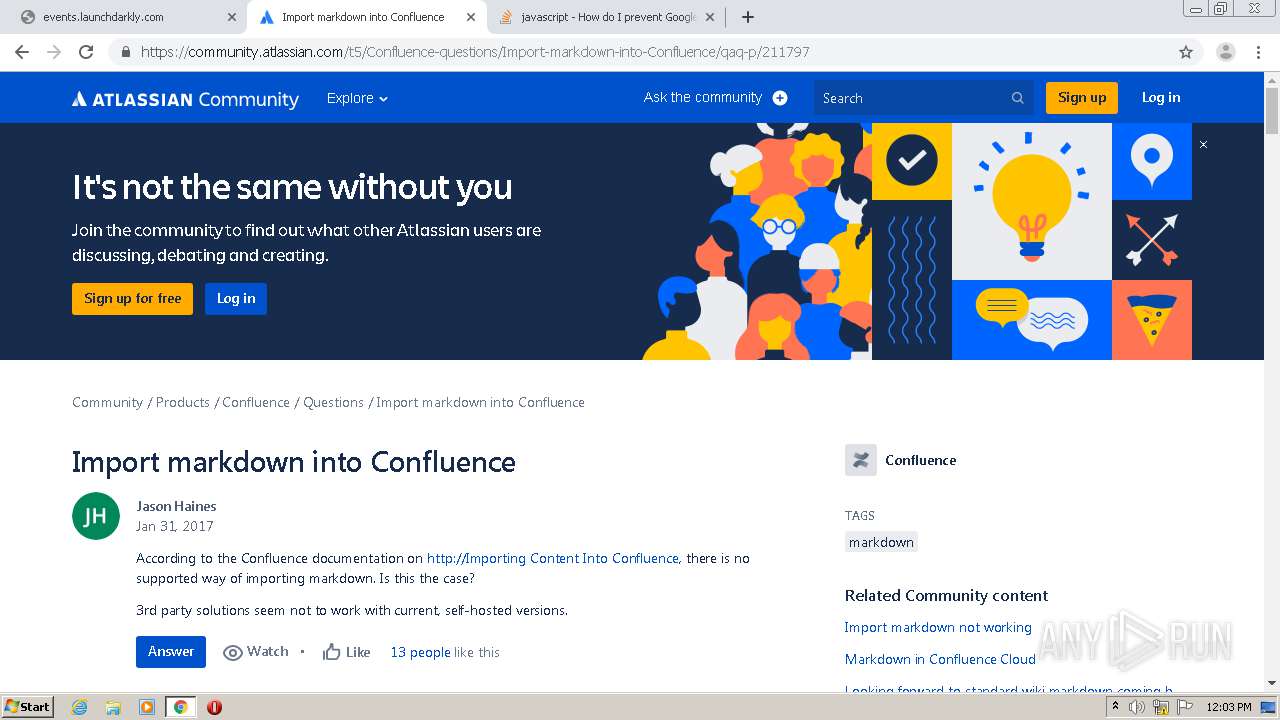
Task: Open the Chrome profile avatar icon
Action: 1225,52
